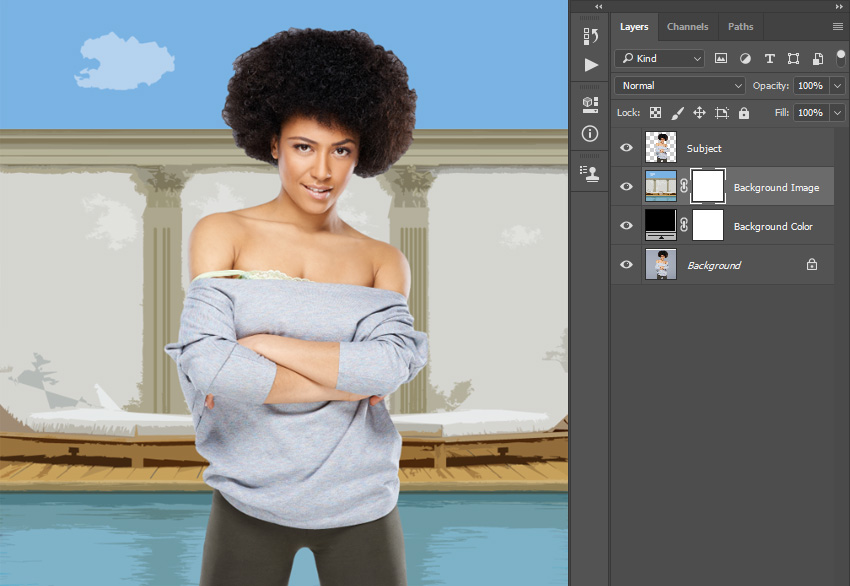Viewport: 850px width, 586px height.
Task: Open the Kind filter type dropdown
Action: click(x=660, y=59)
